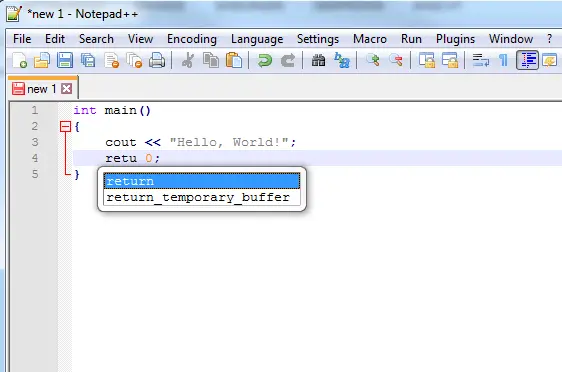Click Synchronize Vertical Scrolling icon

coord(427,60)
